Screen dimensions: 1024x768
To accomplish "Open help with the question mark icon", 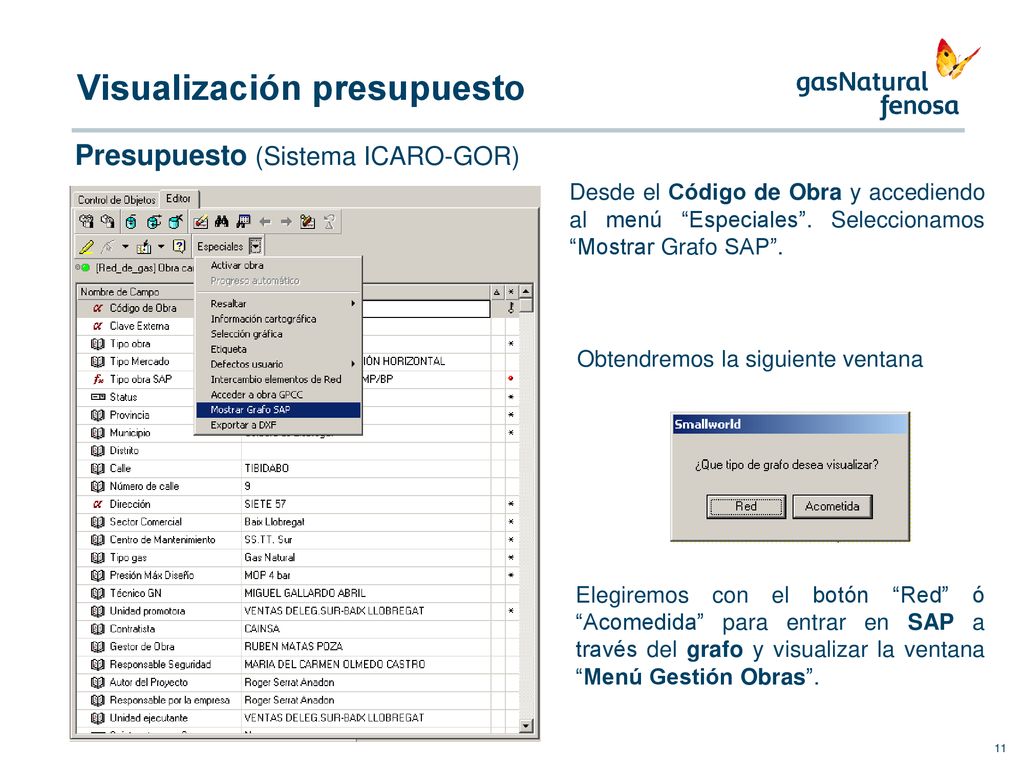I will tap(179, 246).
